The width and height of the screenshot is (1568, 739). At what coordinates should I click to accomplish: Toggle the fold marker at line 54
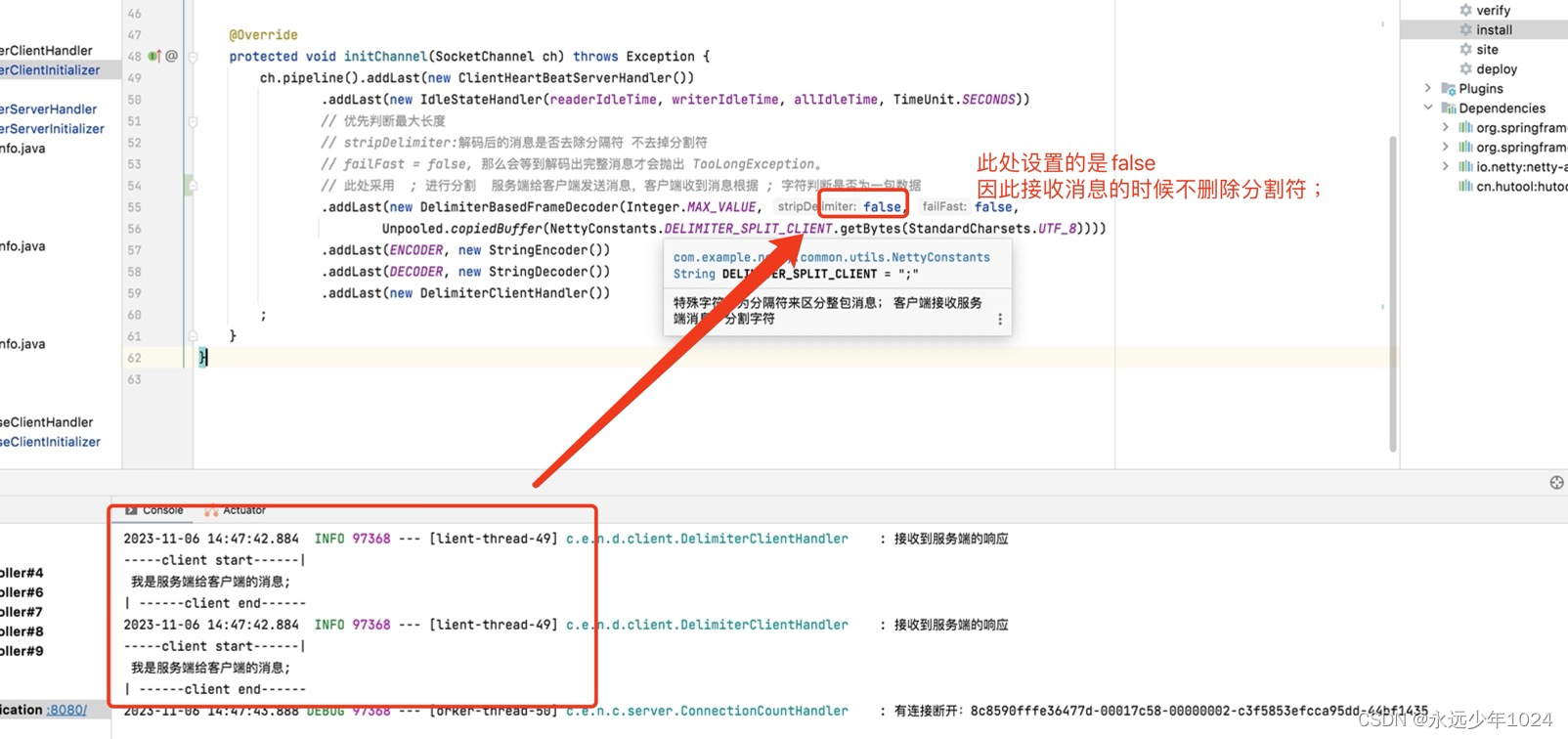pos(193,185)
